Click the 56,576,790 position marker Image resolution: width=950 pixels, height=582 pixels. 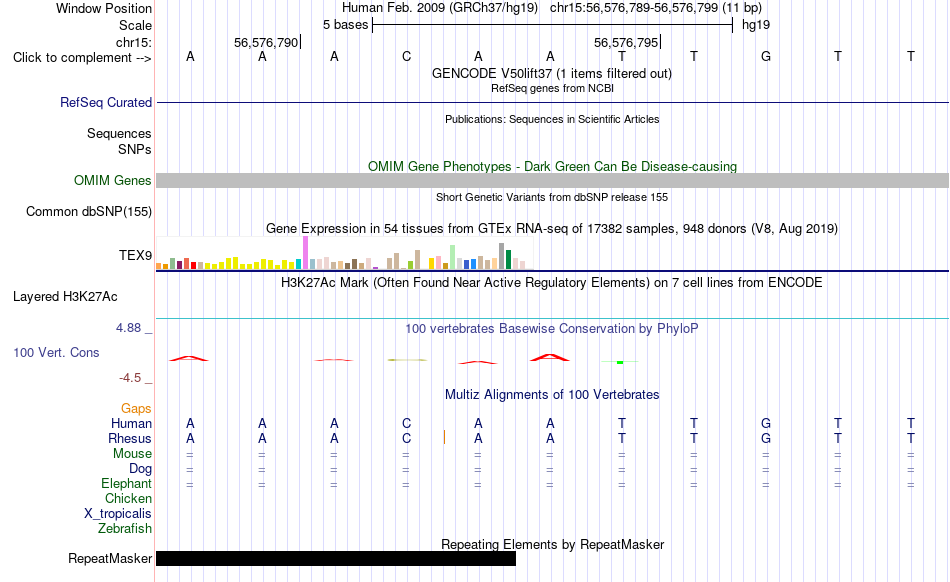pyautogui.click(x=266, y=42)
